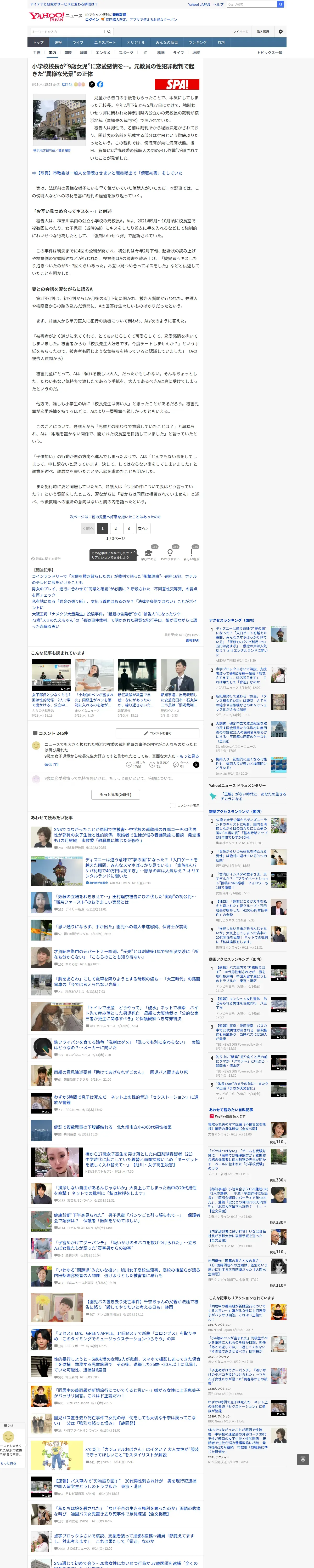The image size is (314, 1568).
Task: Open the 有料 tab
Action: tap(221, 43)
